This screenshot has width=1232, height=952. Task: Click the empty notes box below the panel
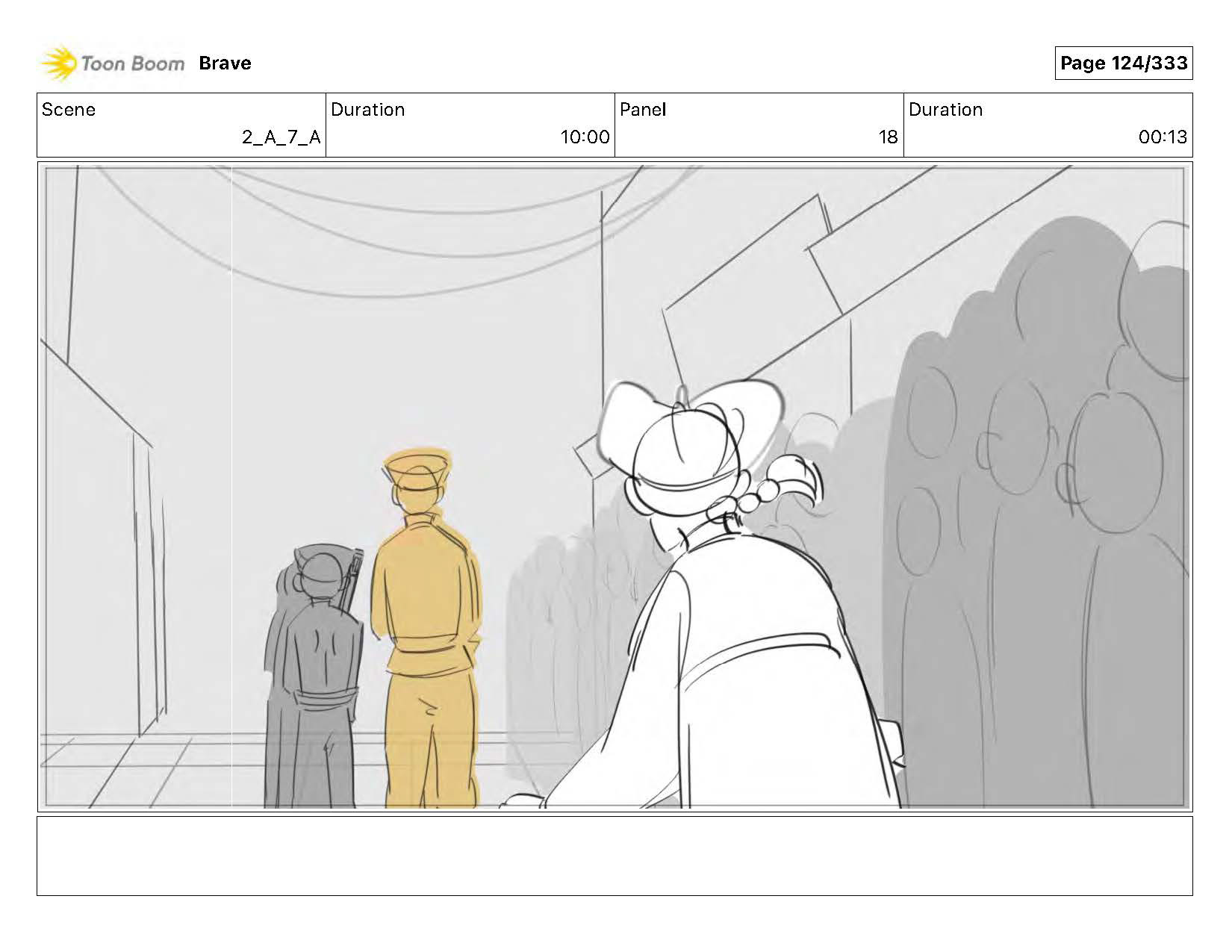click(x=615, y=856)
